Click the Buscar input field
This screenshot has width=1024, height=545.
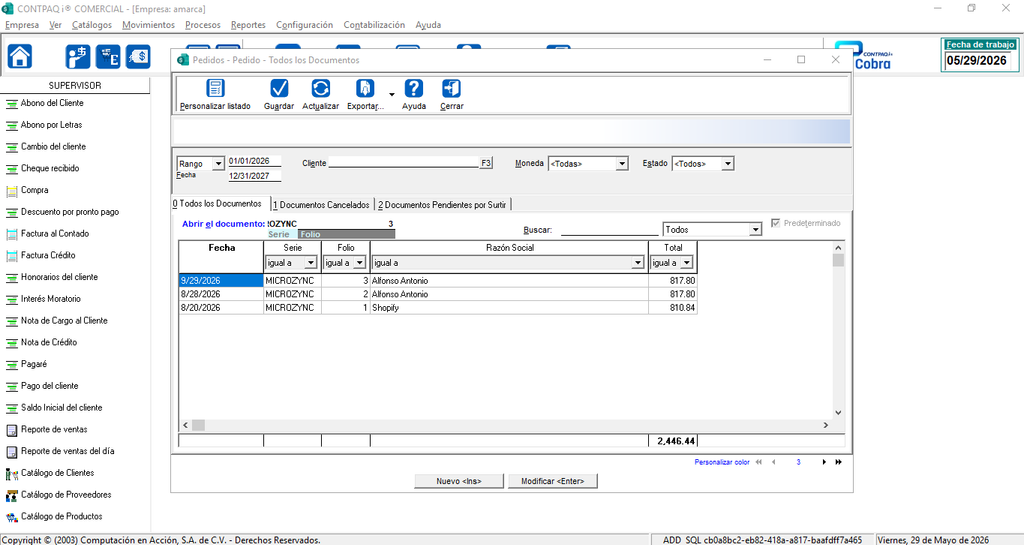point(609,230)
